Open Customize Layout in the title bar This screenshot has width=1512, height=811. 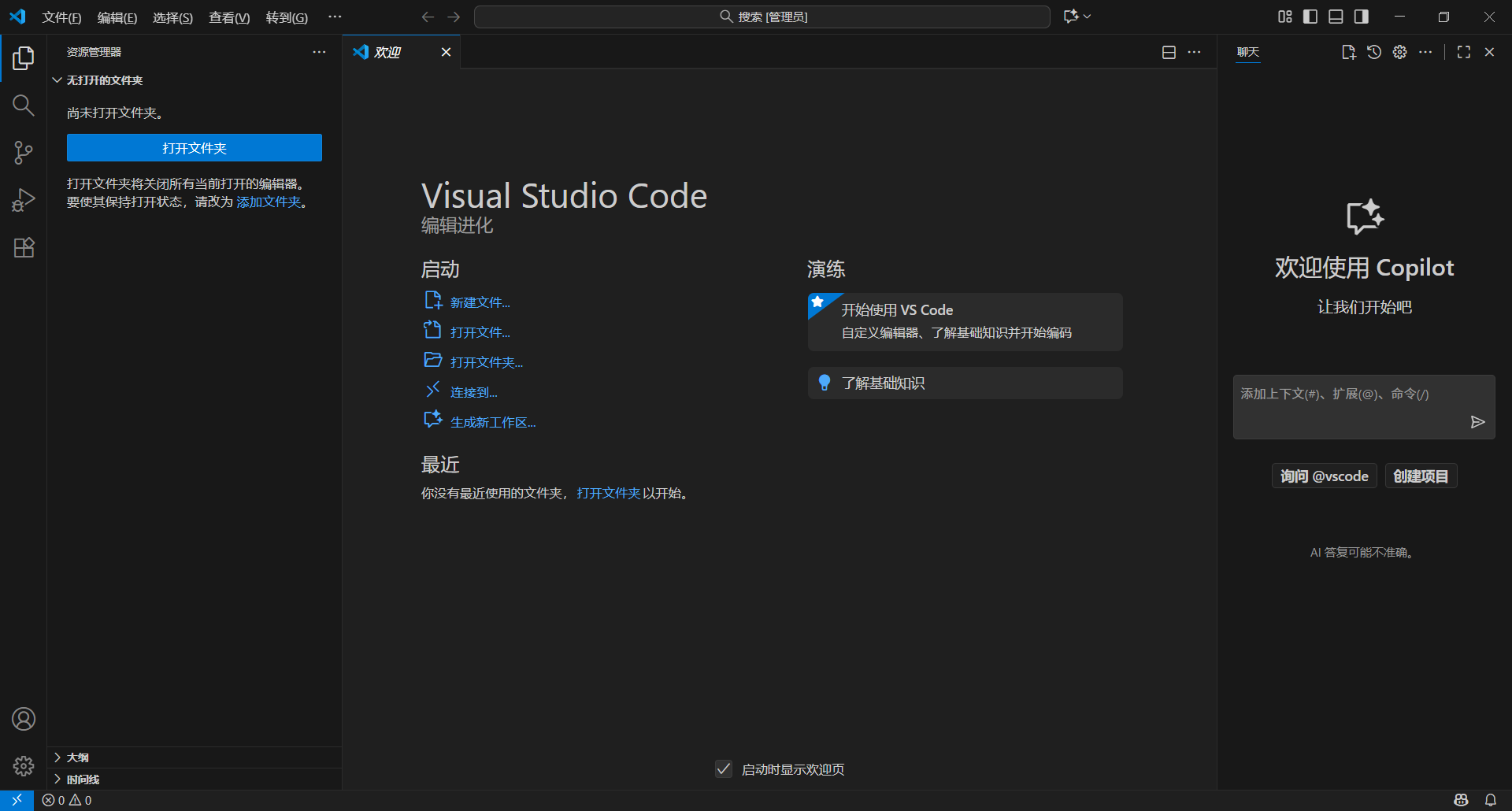pos(1284,17)
